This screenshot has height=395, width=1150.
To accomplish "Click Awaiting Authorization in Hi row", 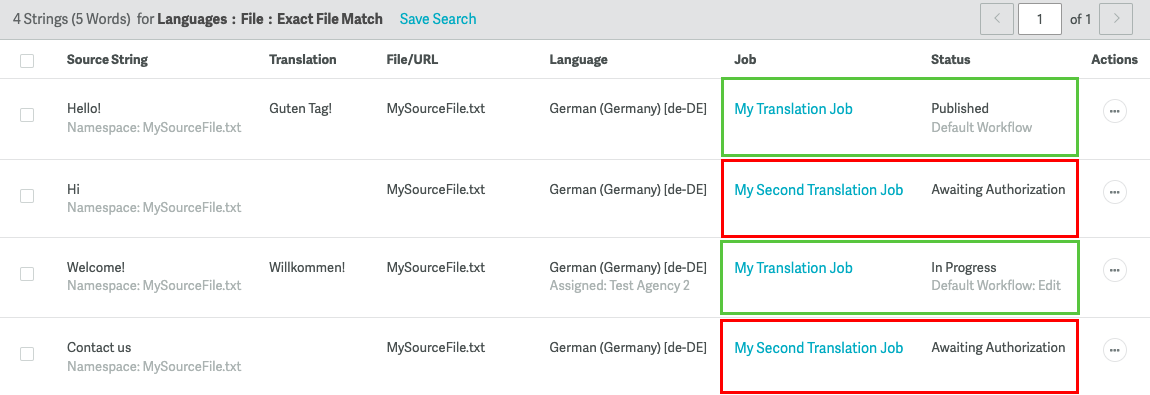I will point(998,189).
